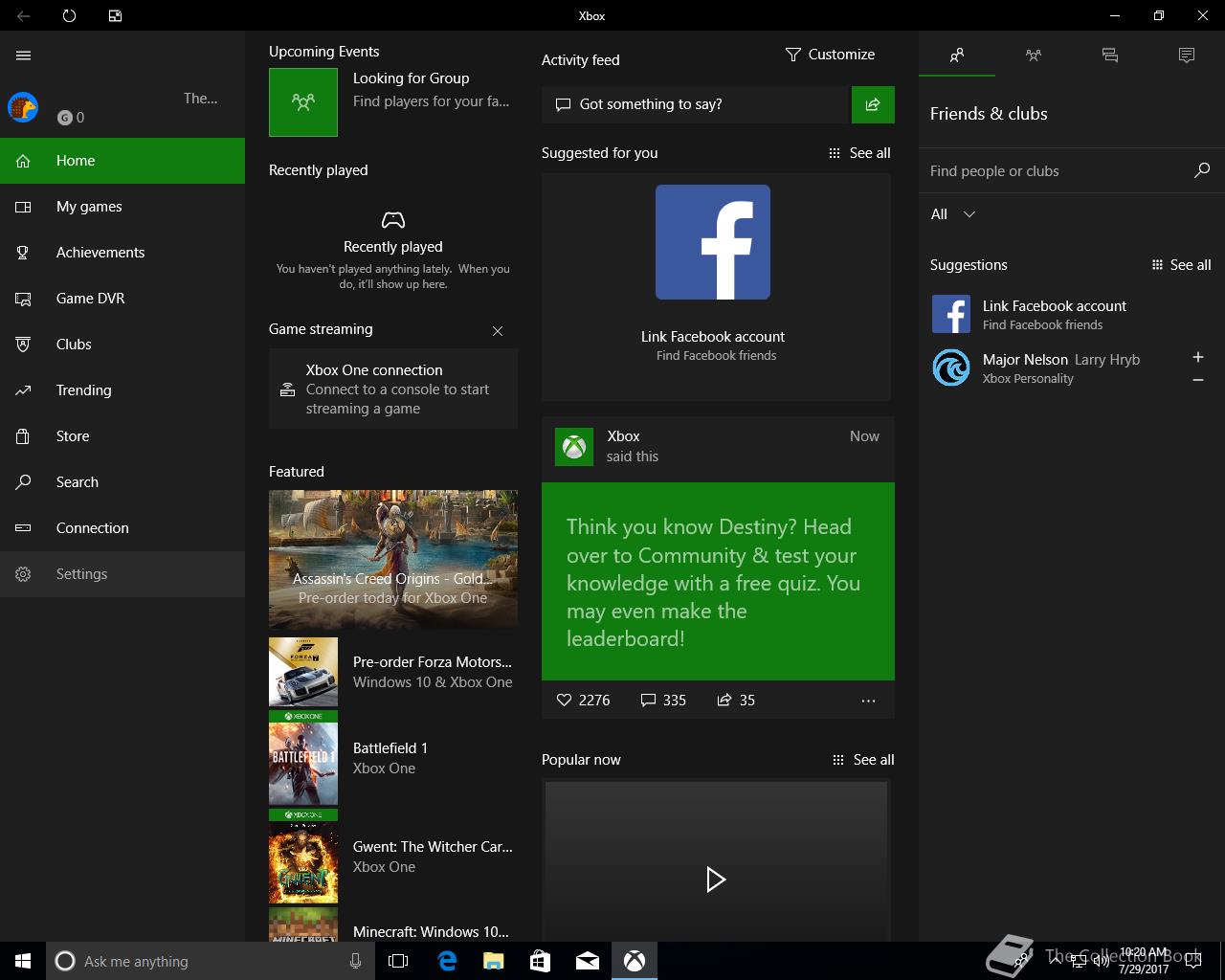Open Connection page
This screenshot has height=980, width=1225.
122,528
